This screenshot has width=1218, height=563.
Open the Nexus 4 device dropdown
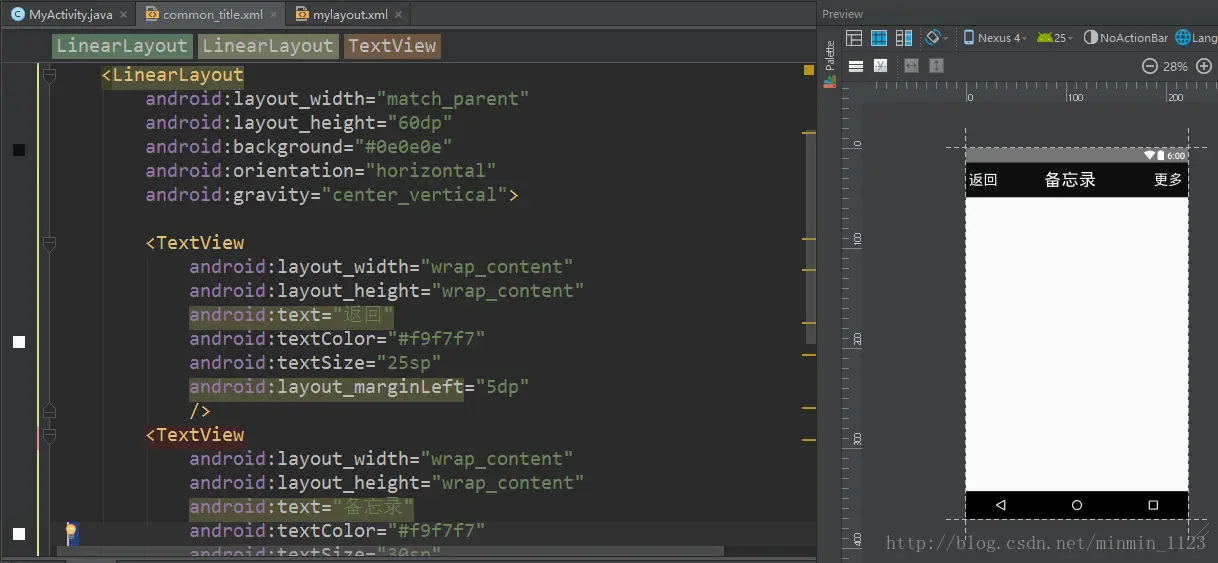(x=995, y=38)
